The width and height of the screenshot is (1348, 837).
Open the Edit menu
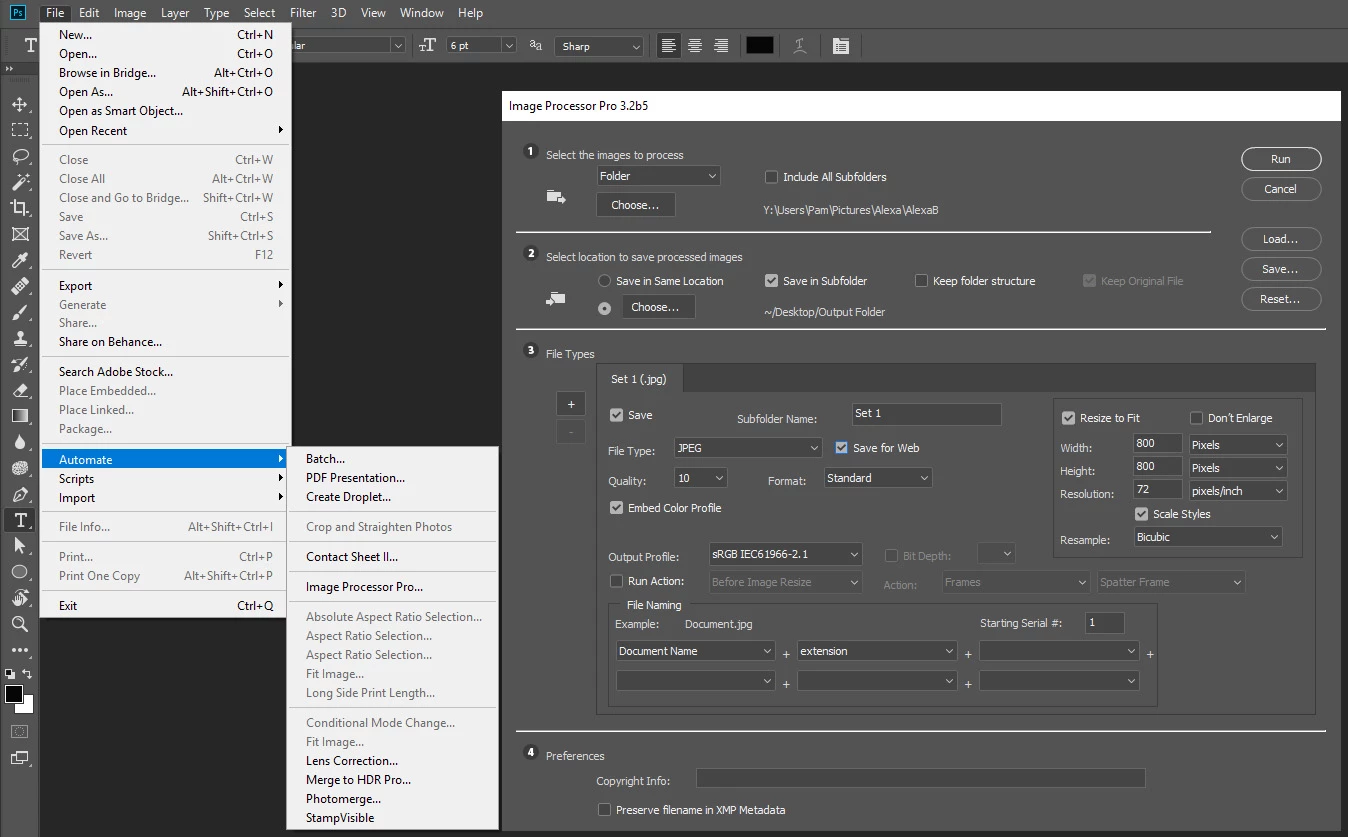89,13
